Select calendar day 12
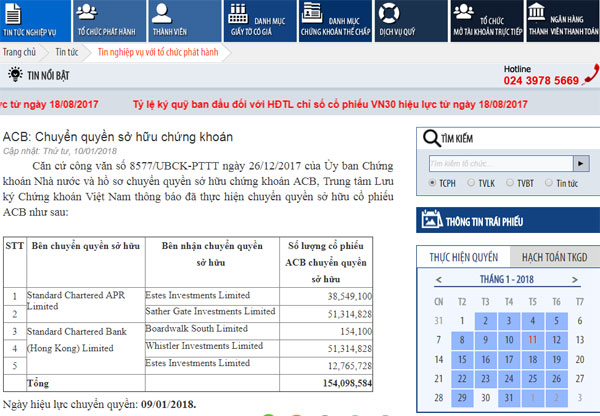This screenshot has width=600, height=416. [x=556, y=340]
